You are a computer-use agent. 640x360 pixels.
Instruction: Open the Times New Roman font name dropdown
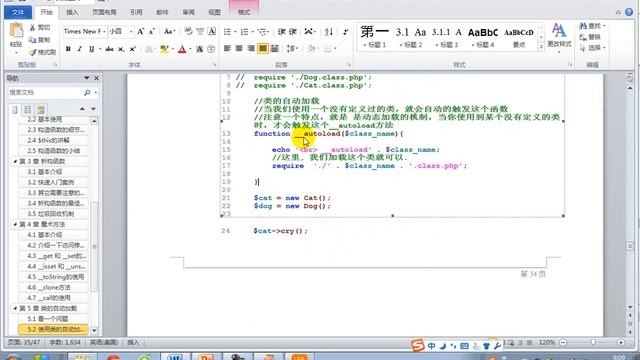coord(104,31)
